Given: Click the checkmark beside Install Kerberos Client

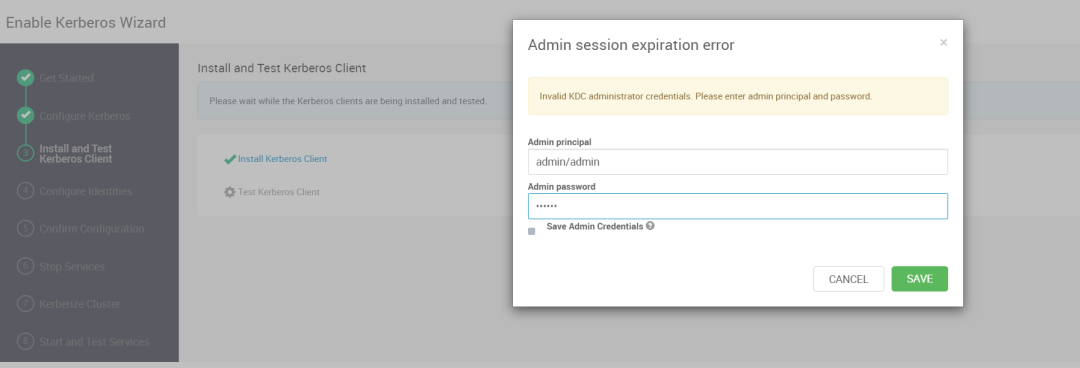Looking at the screenshot, I should click(230, 159).
